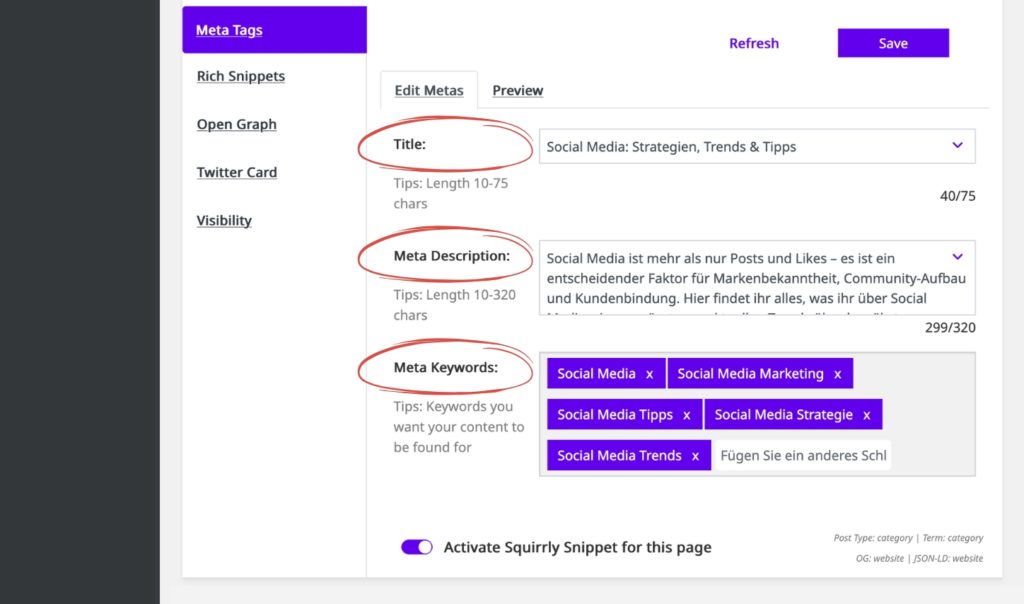The height and width of the screenshot is (604, 1024).
Task: Click the Refresh link
Action: tap(753, 42)
